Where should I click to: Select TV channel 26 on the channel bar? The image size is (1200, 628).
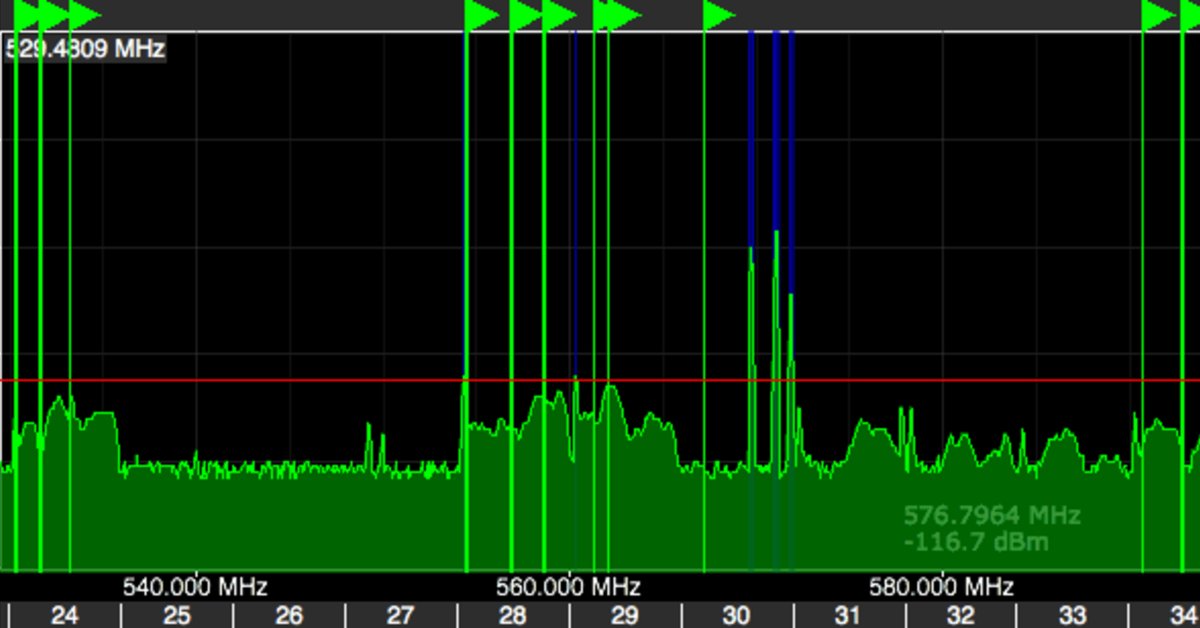[x=289, y=615]
